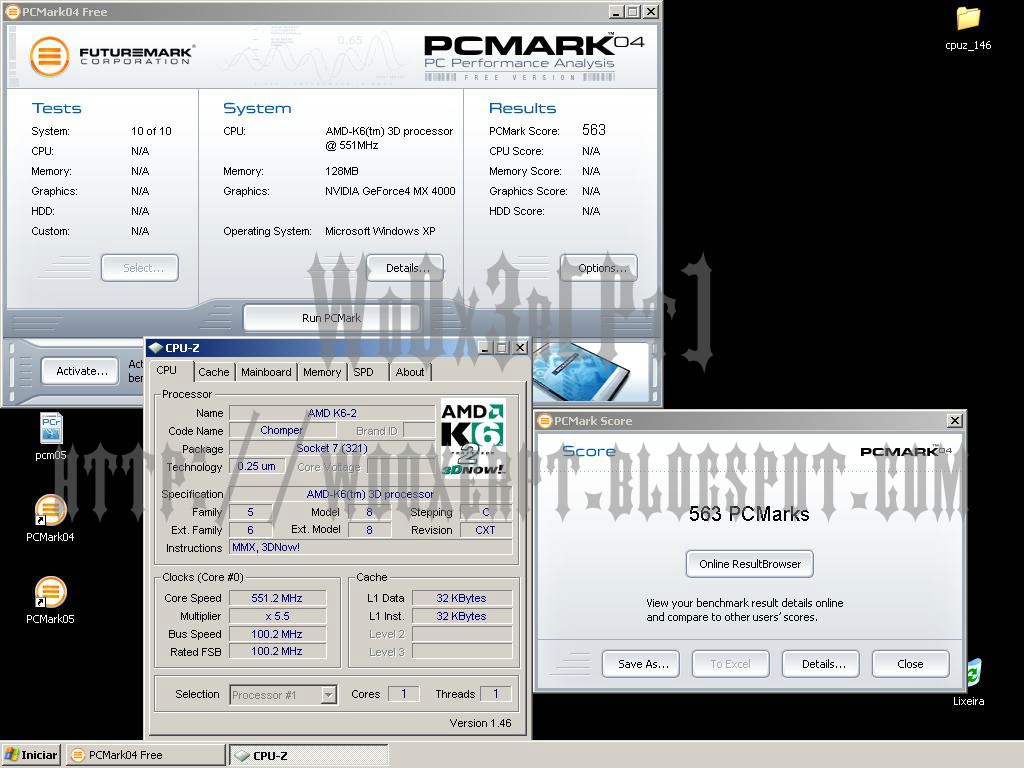Image resolution: width=1024 pixels, height=768 pixels.
Task: Click Details... in PCMark Score window
Action: (x=821, y=664)
